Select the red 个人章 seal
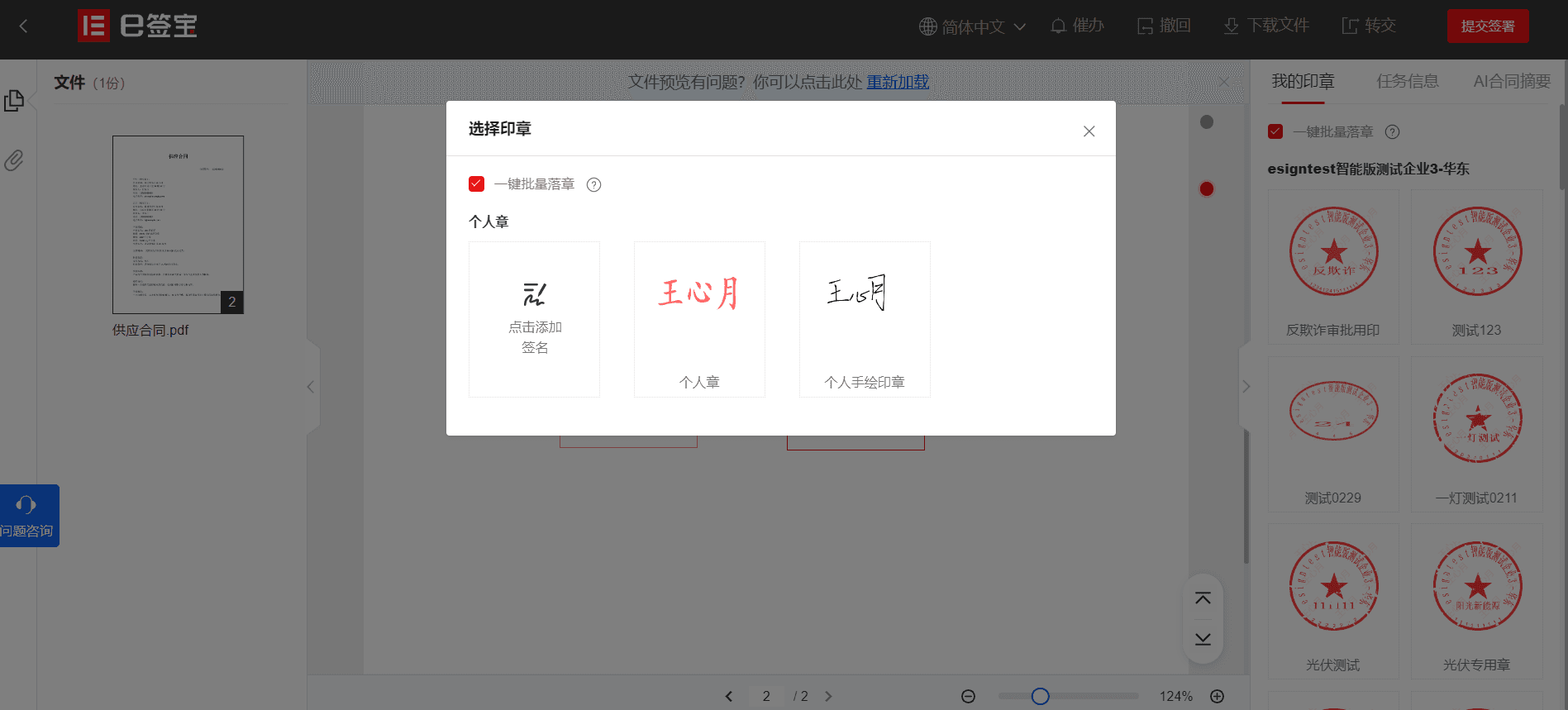 [x=699, y=319]
